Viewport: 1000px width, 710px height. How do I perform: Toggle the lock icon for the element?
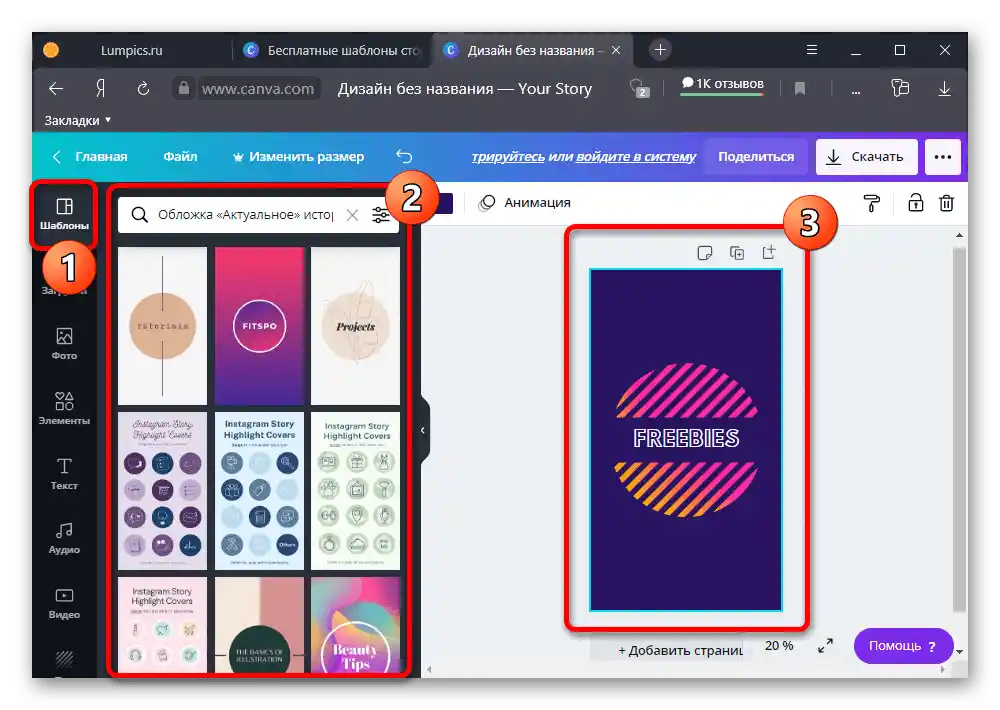[x=915, y=203]
